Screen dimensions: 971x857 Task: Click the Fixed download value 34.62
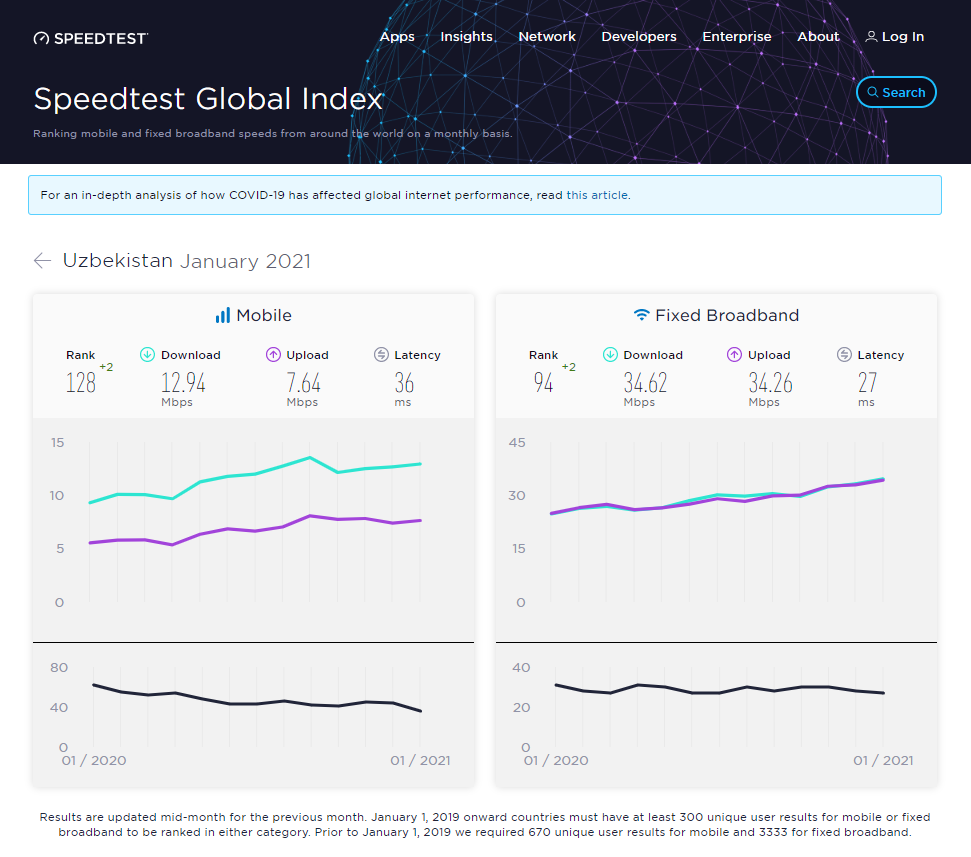click(x=645, y=383)
